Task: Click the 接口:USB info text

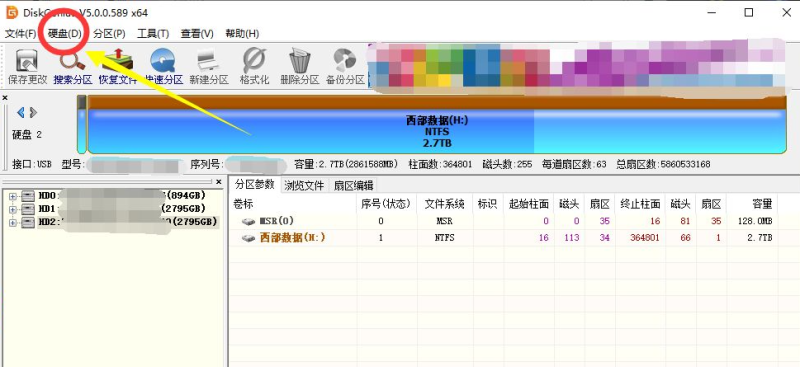Action: click(x=32, y=164)
